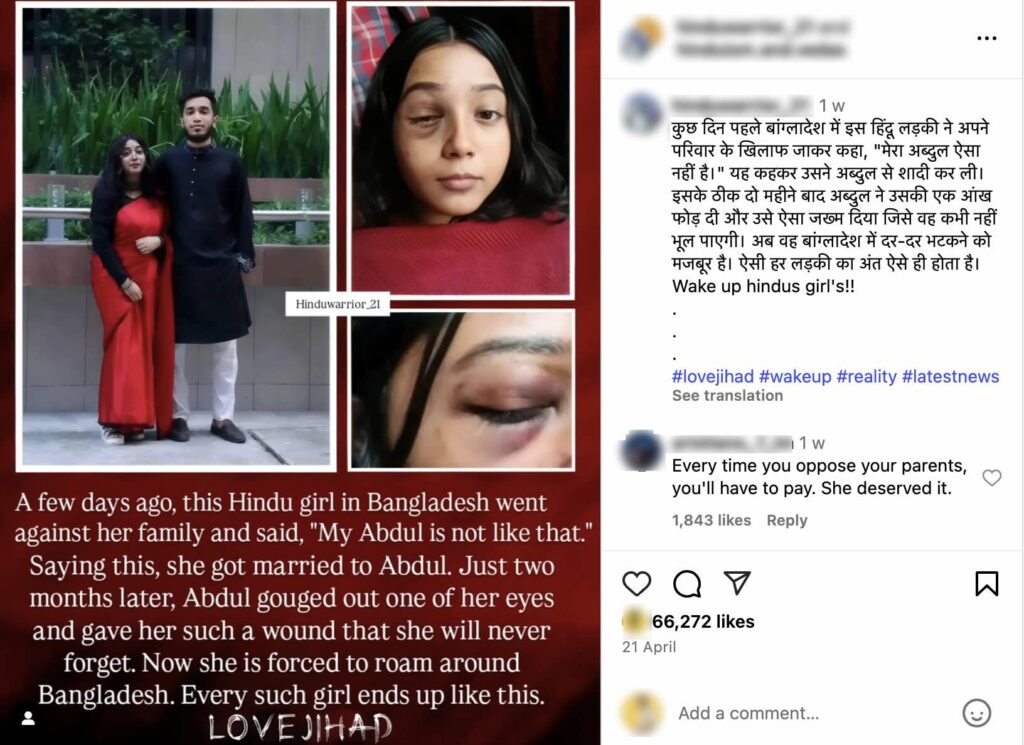Open the #latestnews hashtag
This screenshot has width=1024, height=745.
pos(950,377)
